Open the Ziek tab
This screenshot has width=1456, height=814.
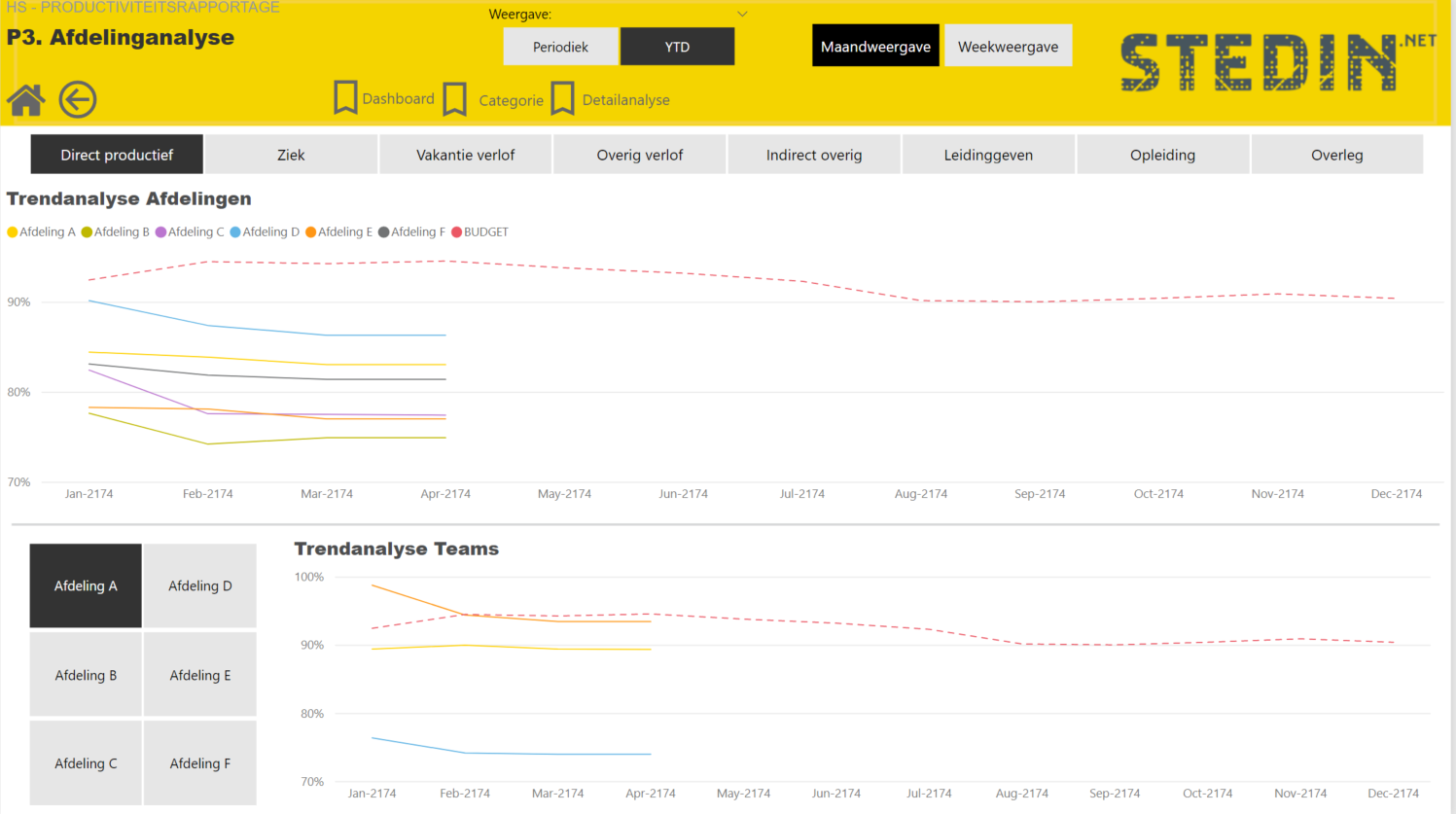(x=291, y=155)
